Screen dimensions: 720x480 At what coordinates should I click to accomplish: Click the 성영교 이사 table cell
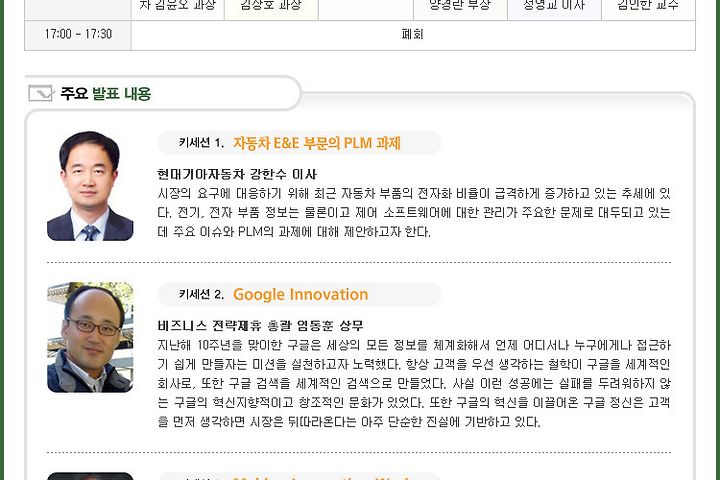(554, 6)
